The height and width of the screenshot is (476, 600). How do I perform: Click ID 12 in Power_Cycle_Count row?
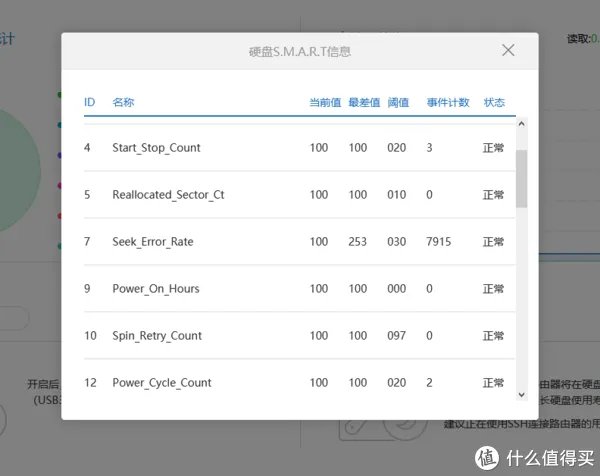click(90, 383)
